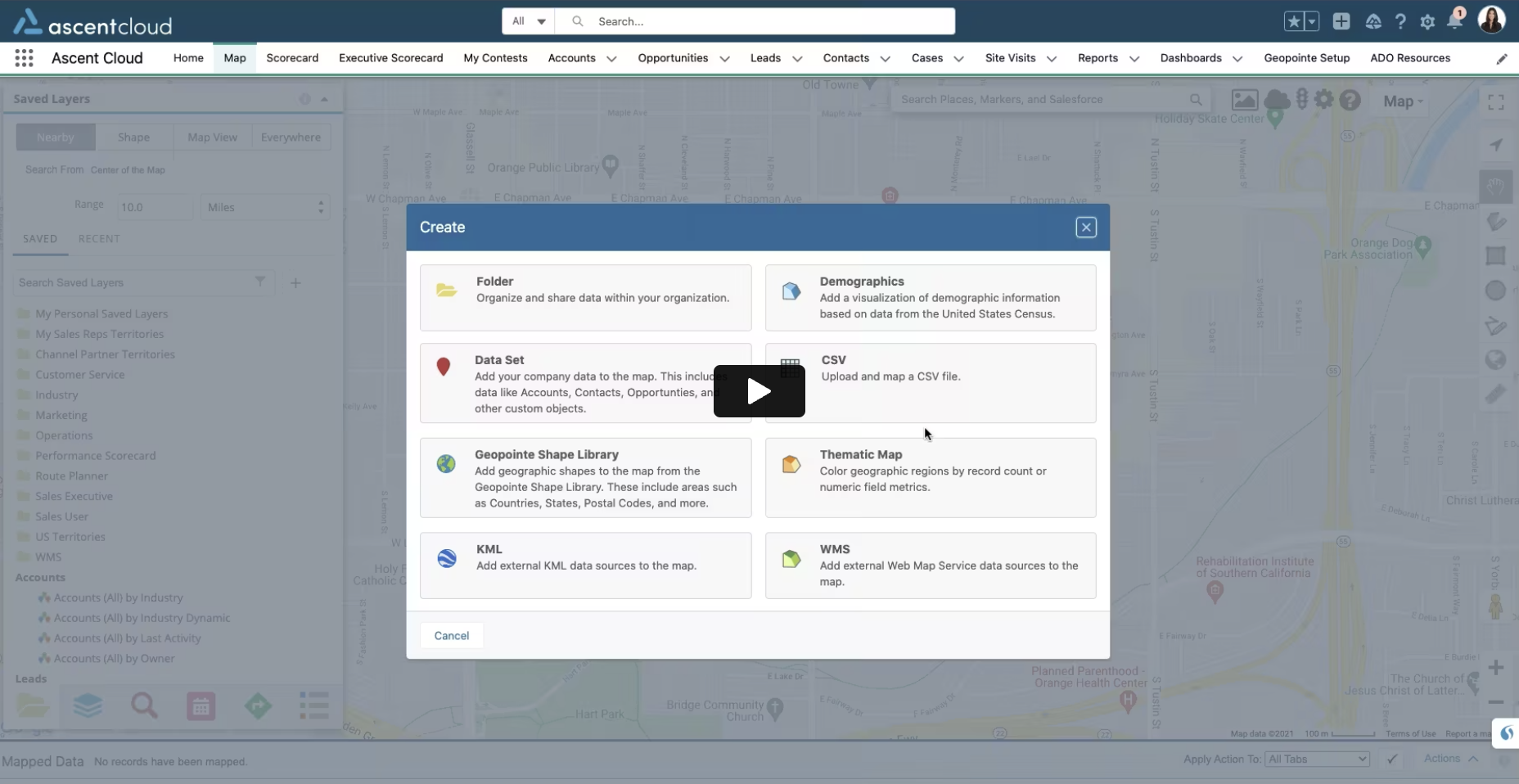Screen dimensions: 1519x784
Task: Choose the Folder option in Create dialog
Action: pyautogui.click(x=585, y=297)
